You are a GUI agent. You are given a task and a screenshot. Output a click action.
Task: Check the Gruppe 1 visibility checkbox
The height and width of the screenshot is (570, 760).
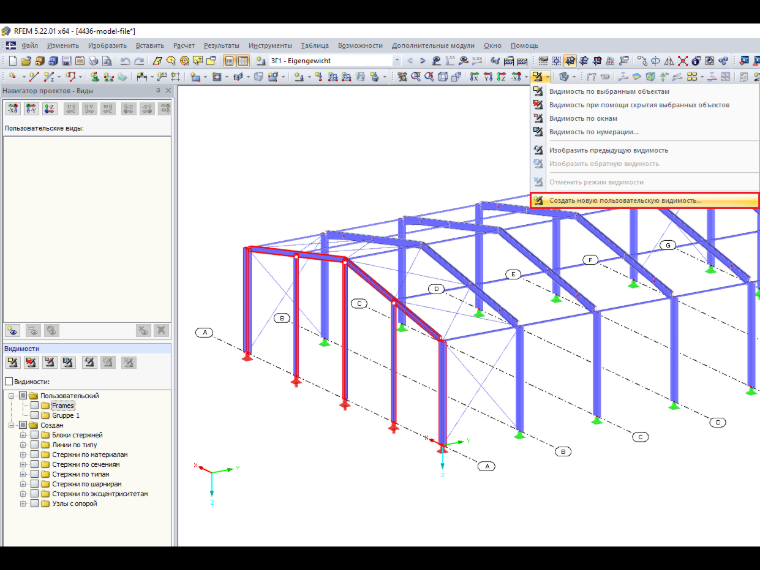tap(34, 415)
